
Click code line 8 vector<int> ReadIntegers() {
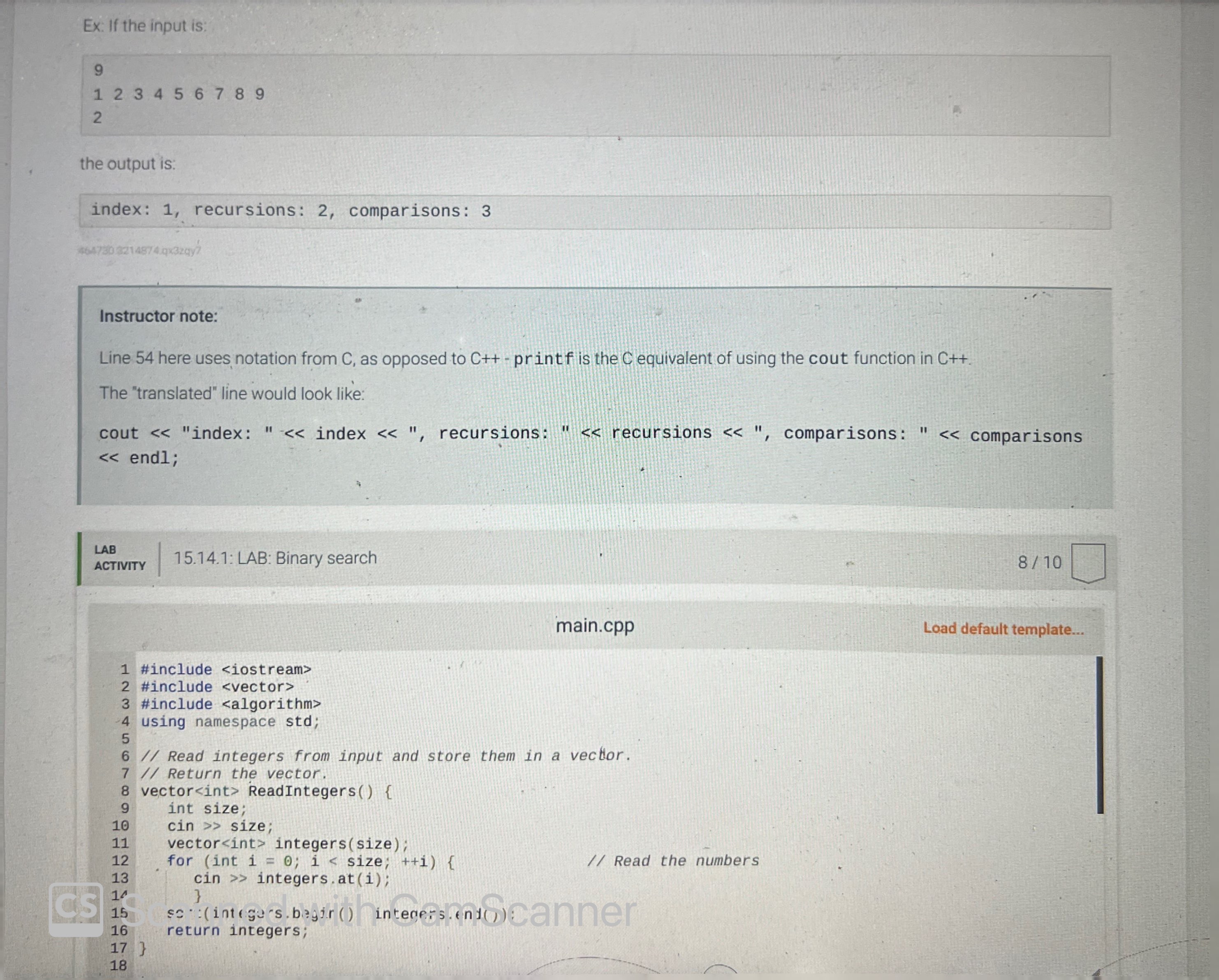[267, 791]
